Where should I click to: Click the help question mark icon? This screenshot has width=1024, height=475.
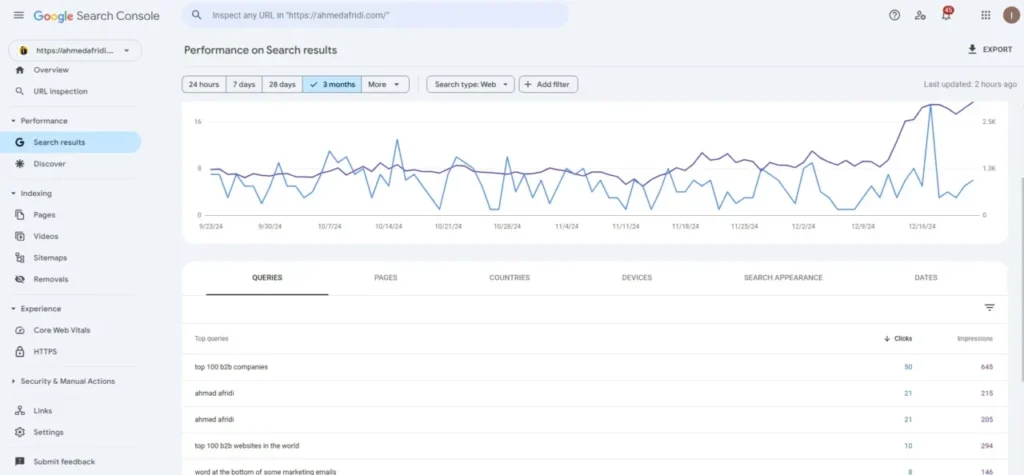point(894,15)
